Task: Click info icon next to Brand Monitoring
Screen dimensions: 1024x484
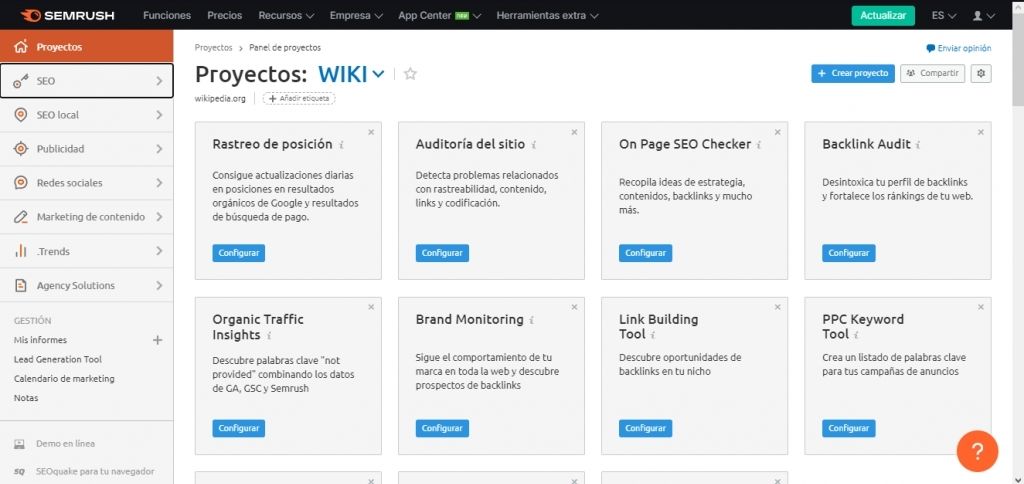Action: click(x=532, y=320)
